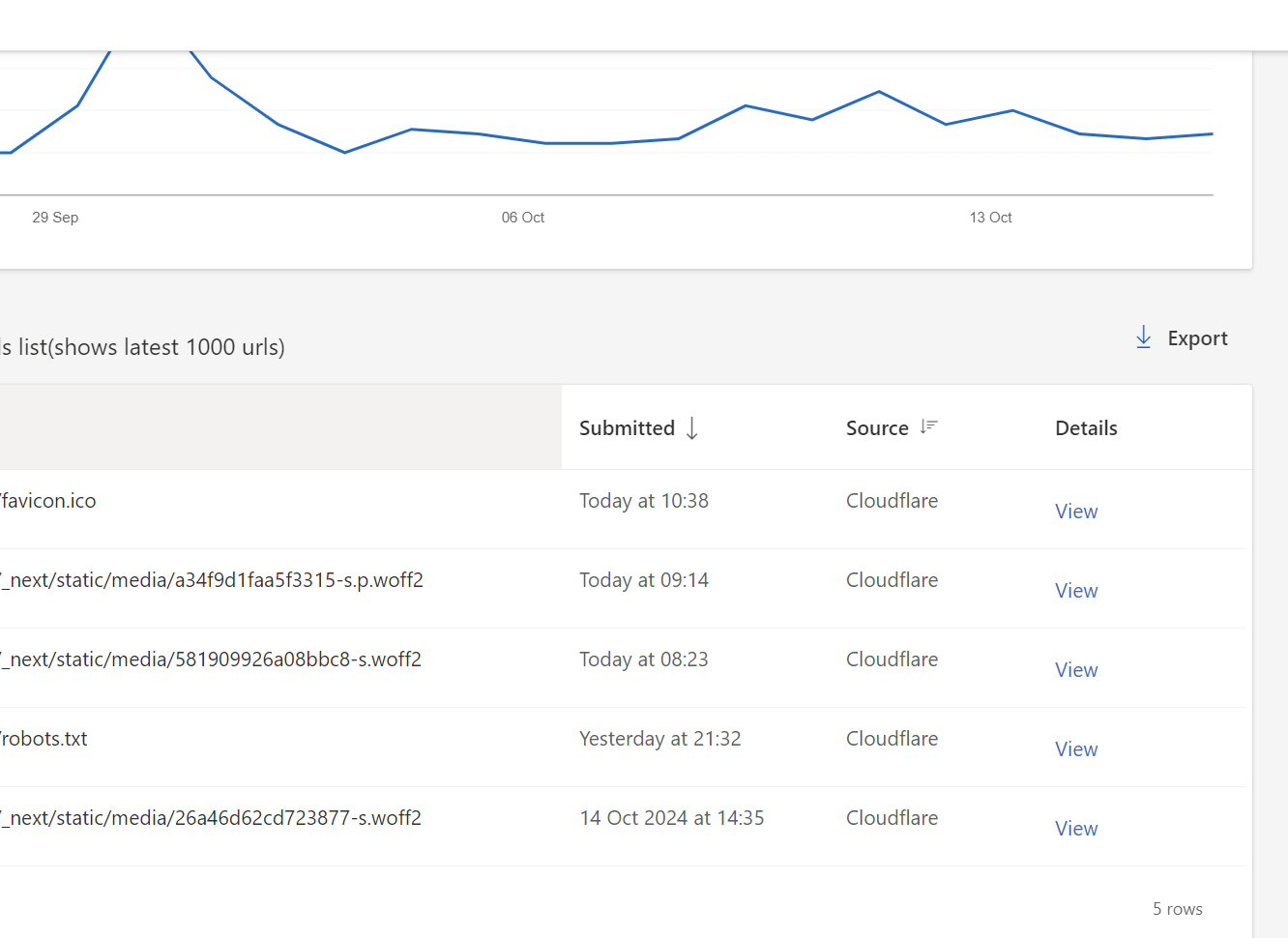
Task: Sort by Submitted using the down arrow
Action: [692, 428]
